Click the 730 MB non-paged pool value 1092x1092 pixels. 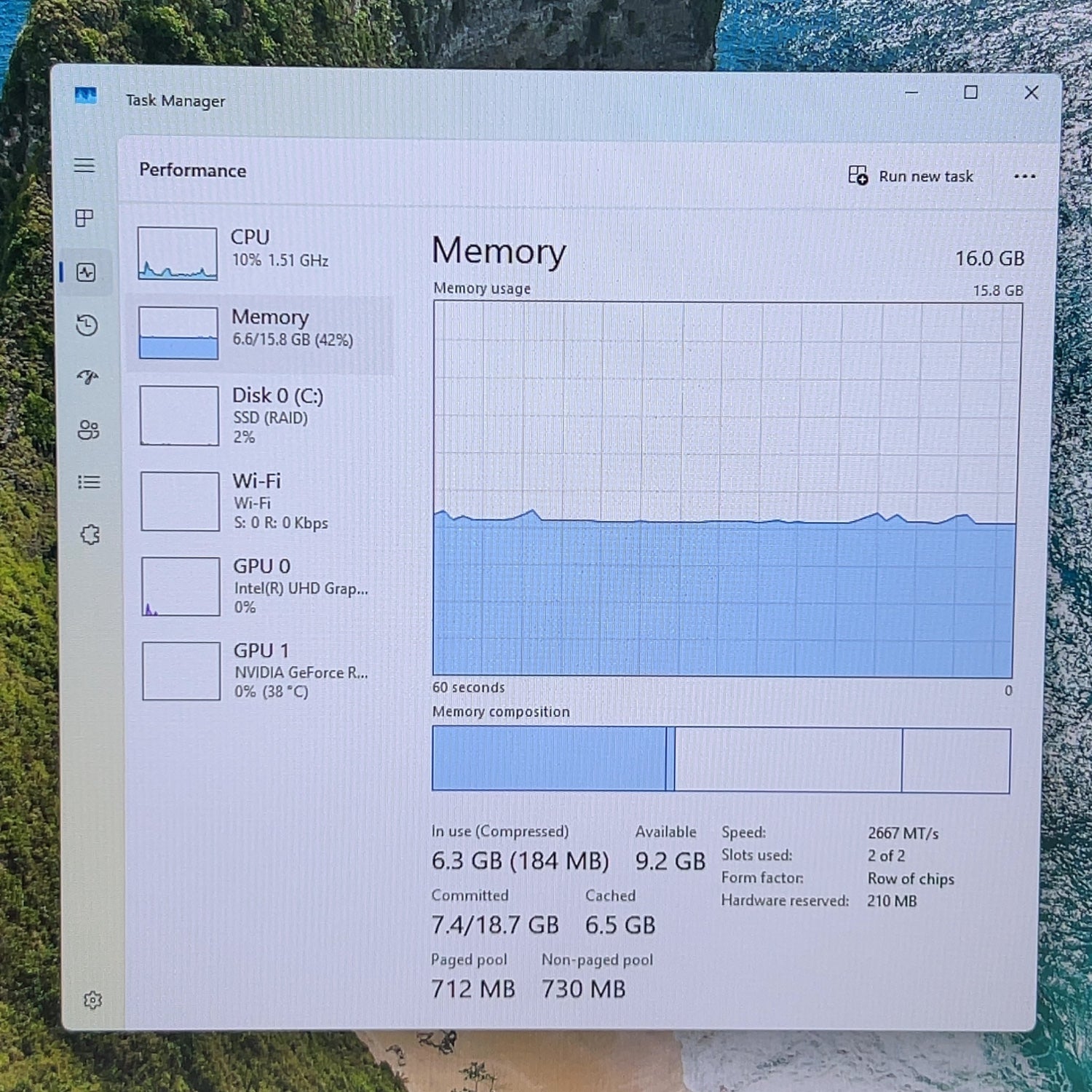(584, 989)
